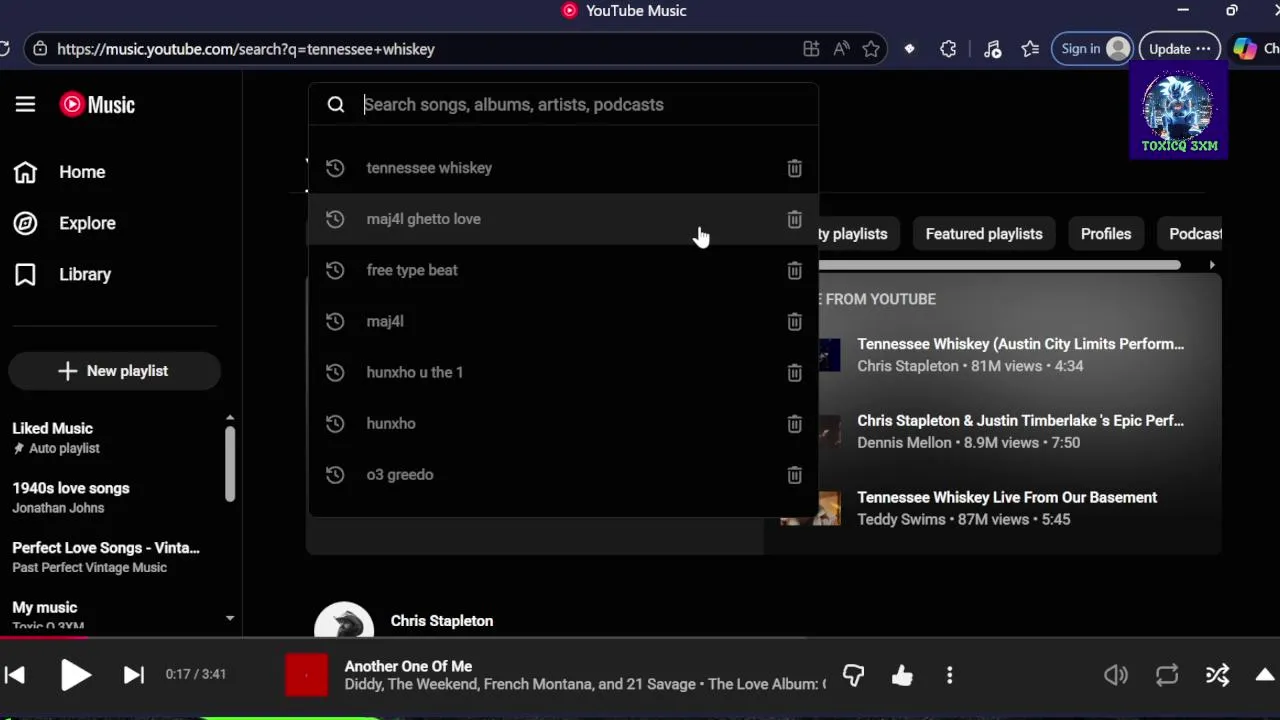The width and height of the screenshot is (1280, 720).
Task: Open the Copilot icon in browser toolbar
Action: 1245,49
